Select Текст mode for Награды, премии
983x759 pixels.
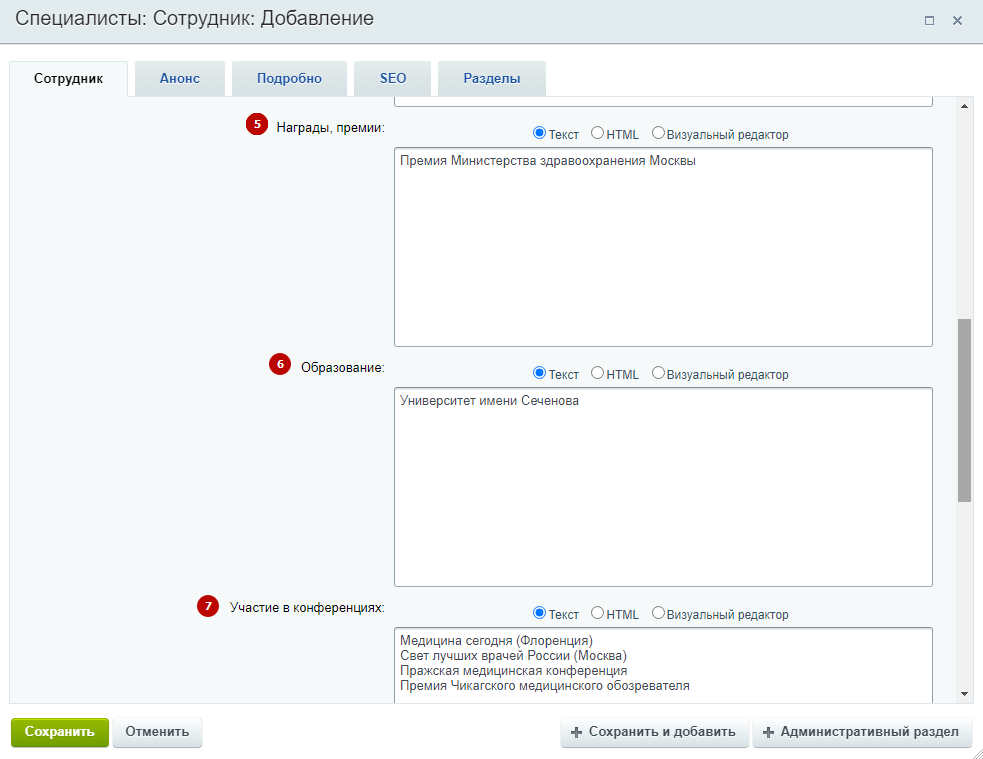pyautogui.click(x=539, y=133)
